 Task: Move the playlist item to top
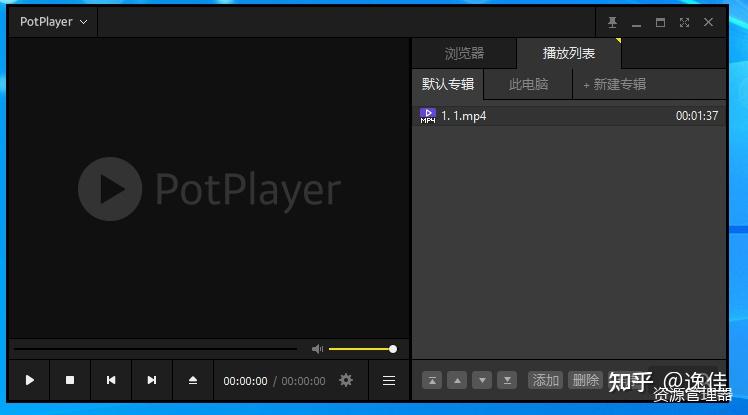pos(432,381)
